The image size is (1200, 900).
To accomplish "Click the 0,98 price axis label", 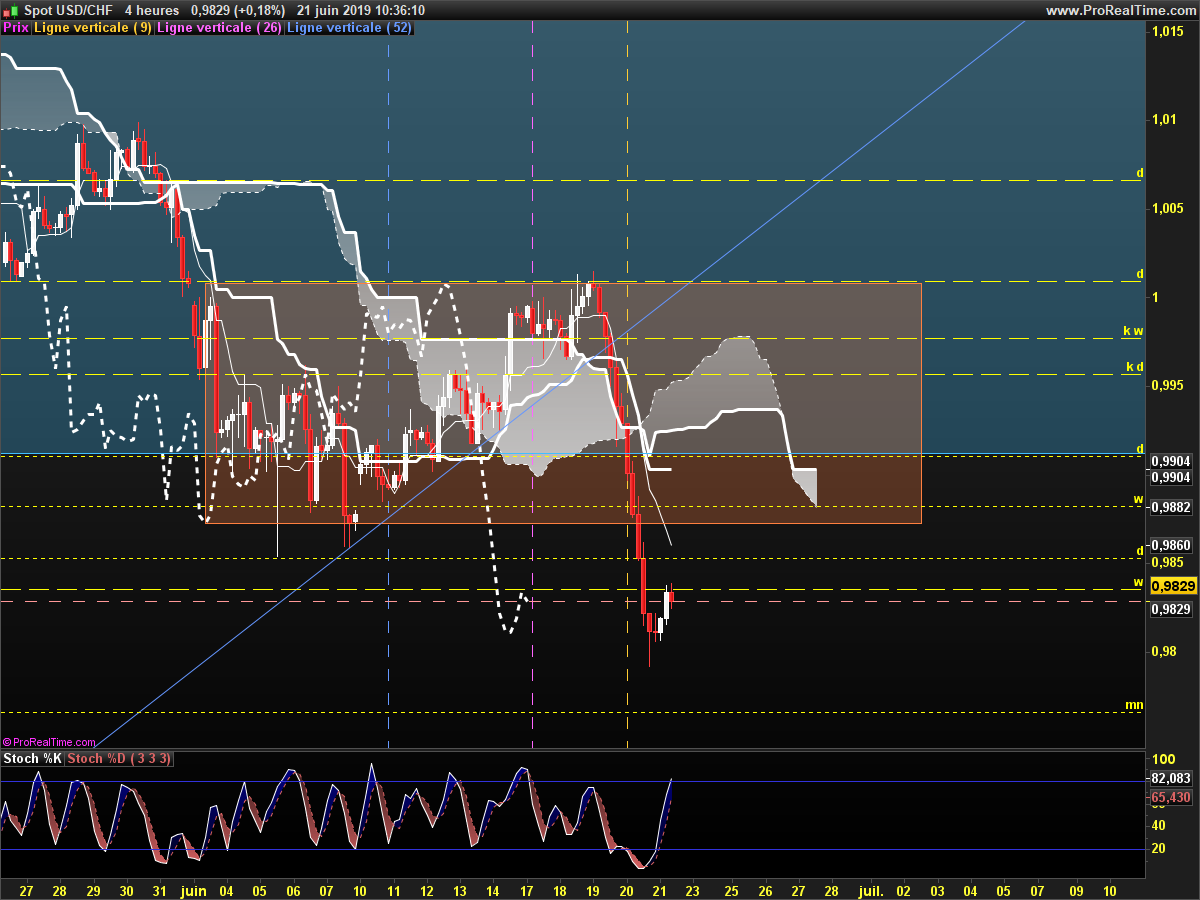I will [x=1164, y=652].
